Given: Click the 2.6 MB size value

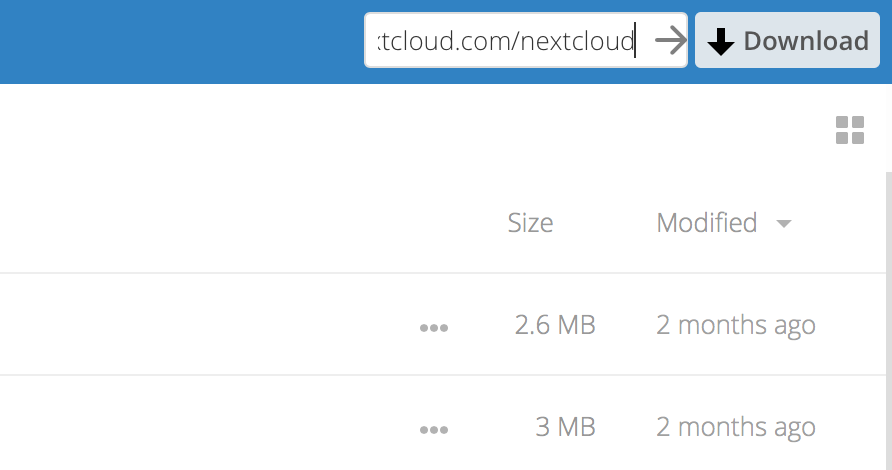Looking at the screenshot, I should [x=554, y=325].
